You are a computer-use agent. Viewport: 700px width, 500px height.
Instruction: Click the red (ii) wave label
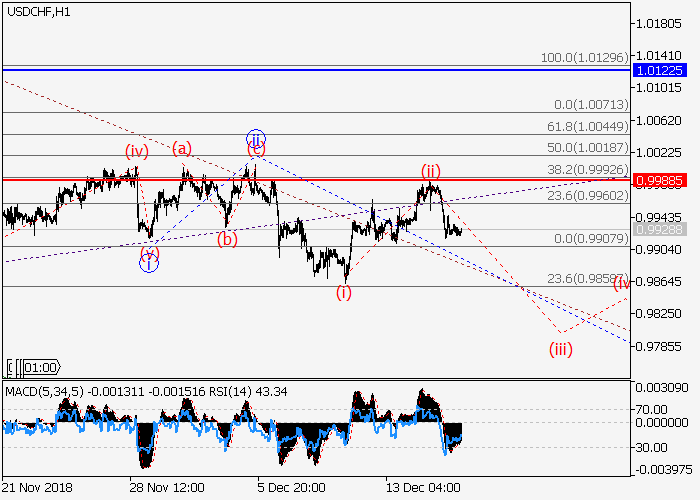tap(431, 170)
